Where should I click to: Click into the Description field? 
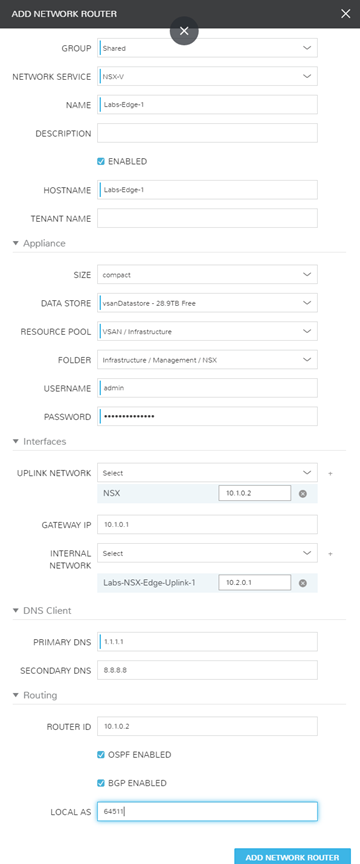(x=207, y=133)
